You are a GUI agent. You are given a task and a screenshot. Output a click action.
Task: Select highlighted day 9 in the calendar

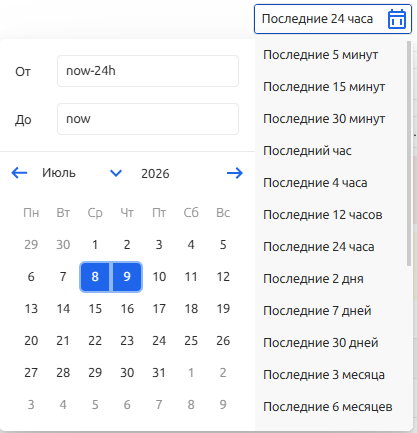click(x=127, y=277)
